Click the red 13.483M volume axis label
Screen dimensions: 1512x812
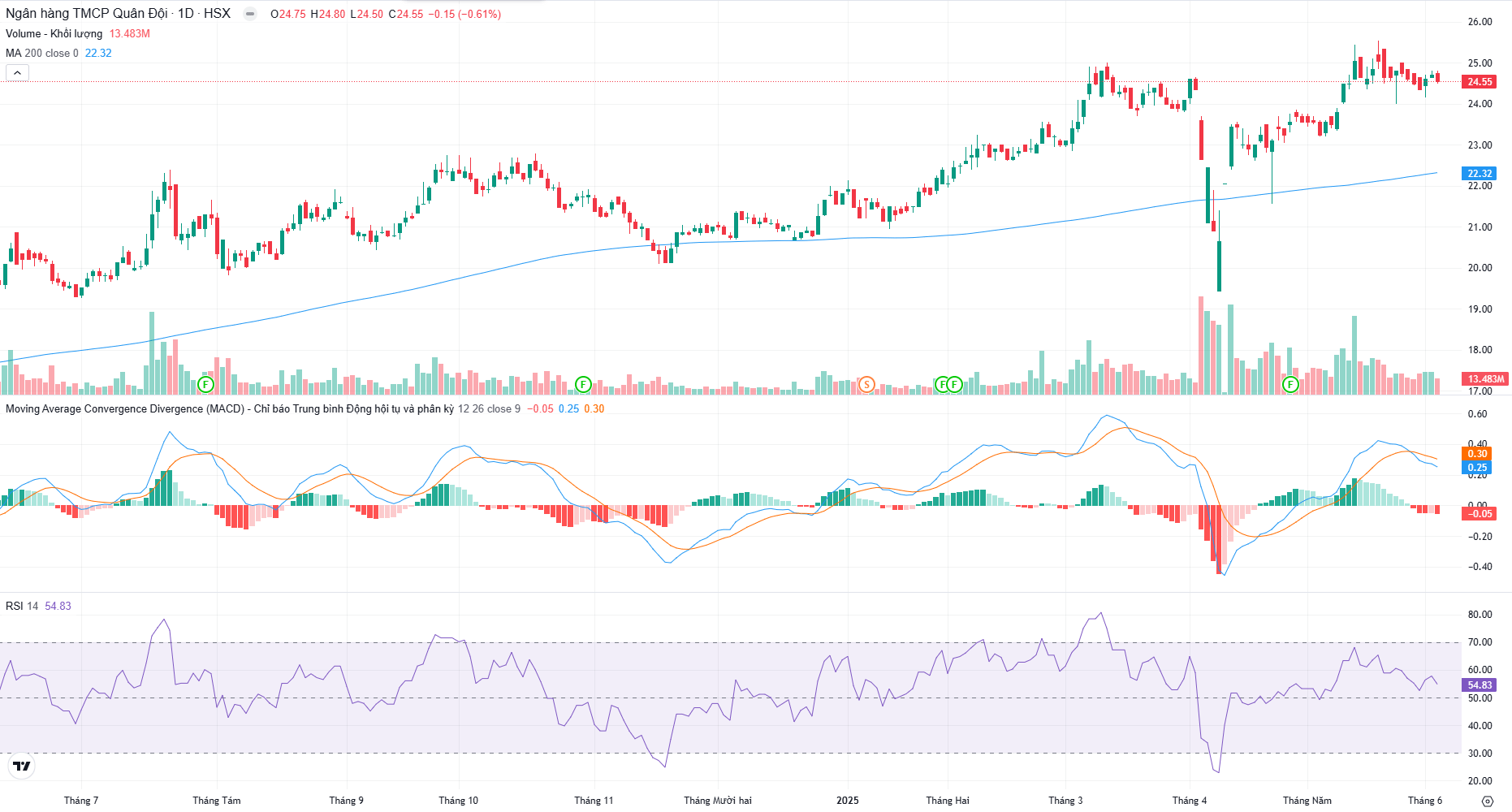(x=1486, y=379)
